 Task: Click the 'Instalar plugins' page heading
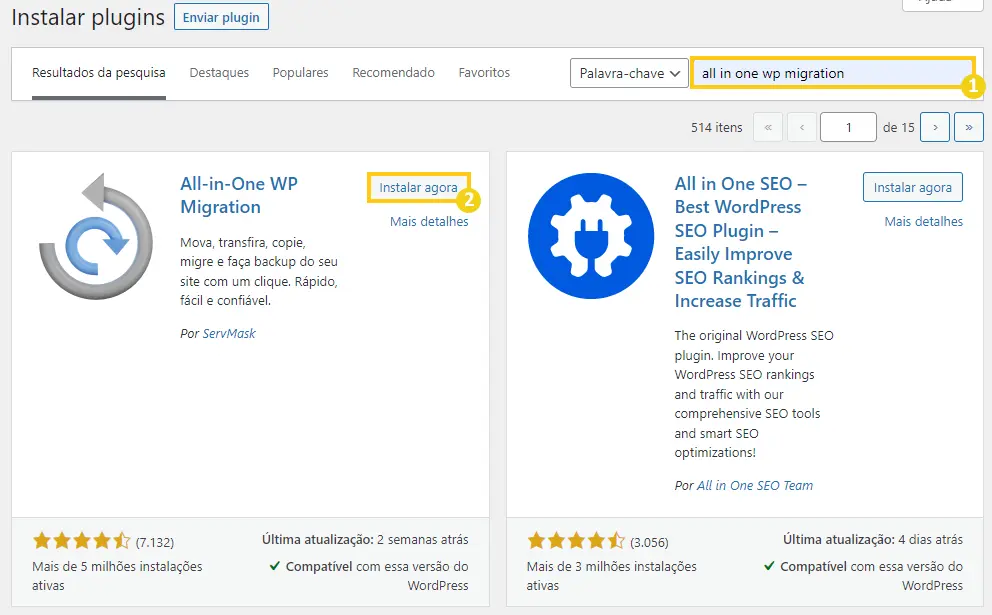point(88,17)
